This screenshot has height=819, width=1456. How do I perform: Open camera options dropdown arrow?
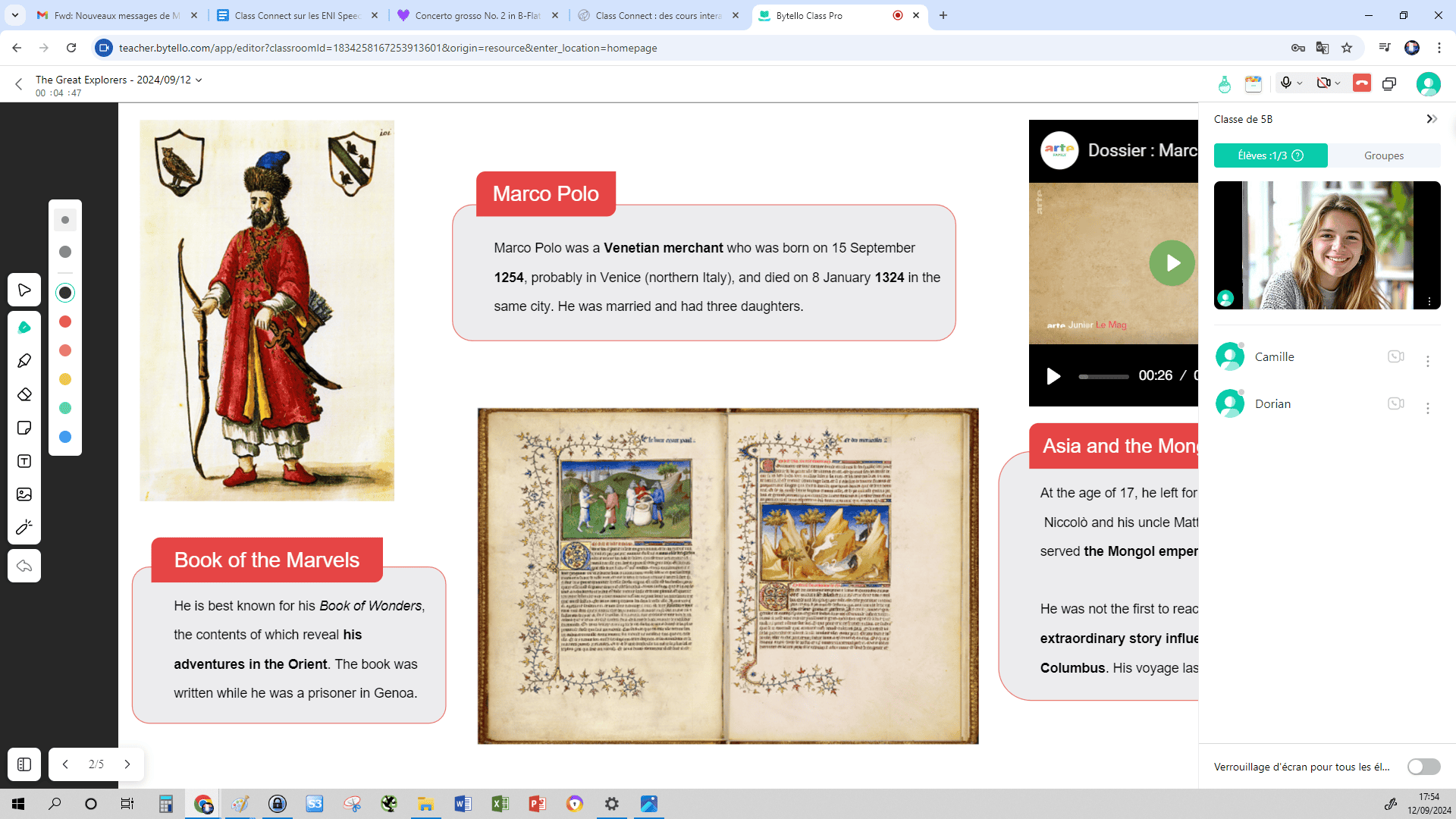tap(1338, 83)
